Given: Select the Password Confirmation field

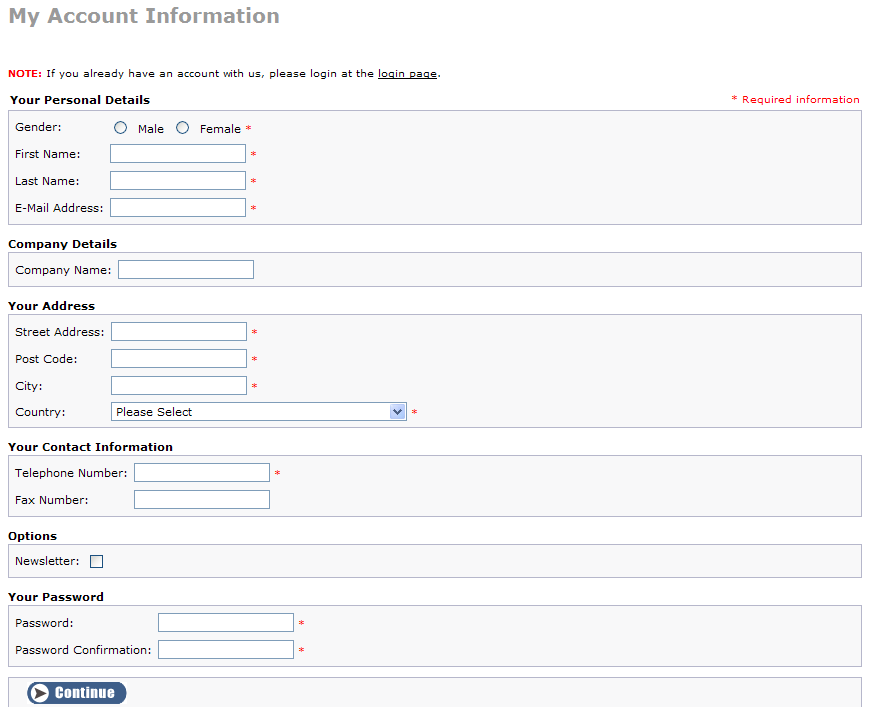Looking at the screenshot, I should pos(226,650).
